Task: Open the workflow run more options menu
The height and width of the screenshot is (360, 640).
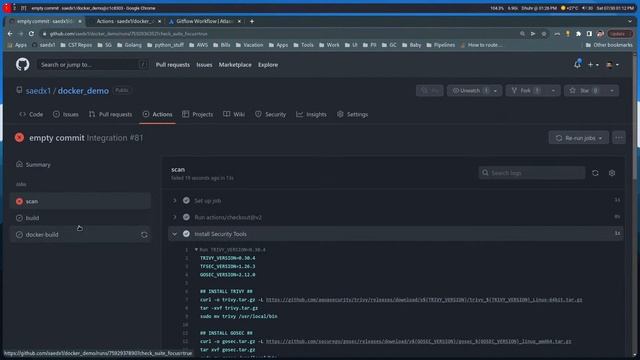Action: coord(619,138)
